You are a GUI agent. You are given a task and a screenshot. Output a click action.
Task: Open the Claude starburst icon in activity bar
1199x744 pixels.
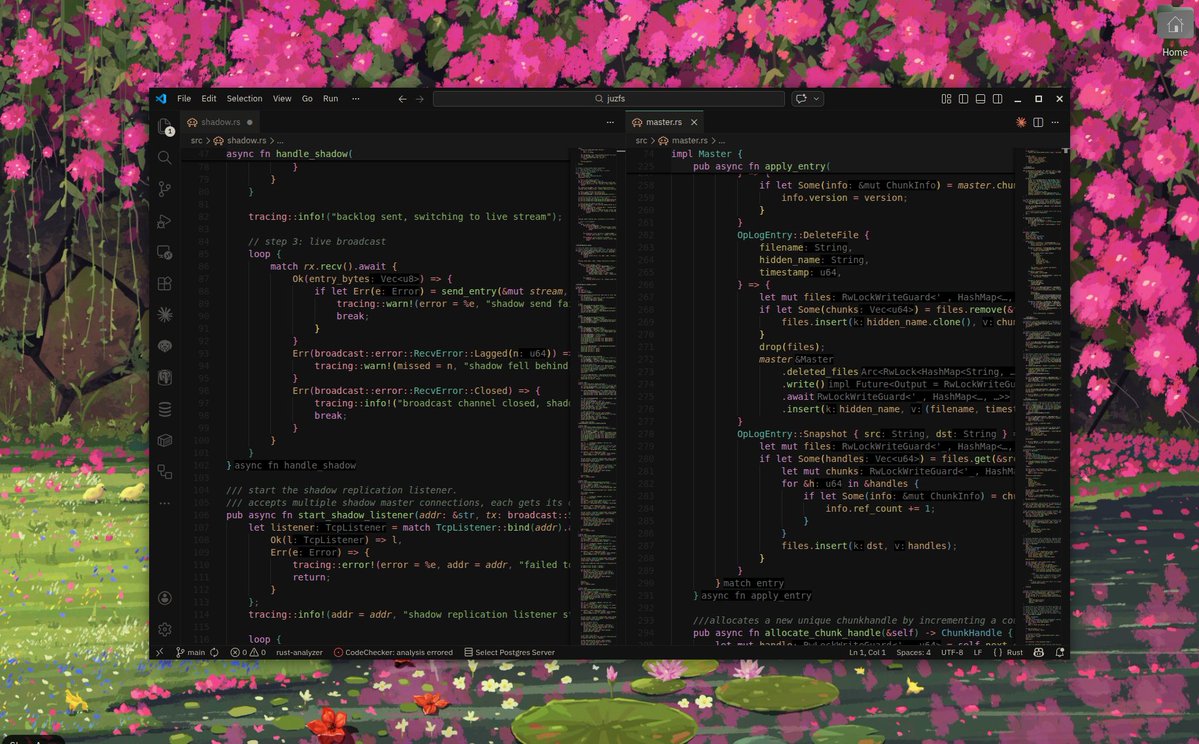pos(164,314)
